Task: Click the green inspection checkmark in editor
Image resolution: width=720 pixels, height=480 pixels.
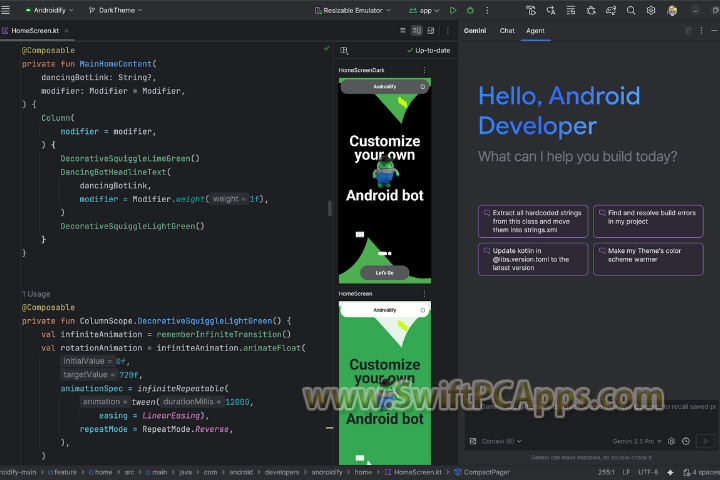Action: tap(326, 48)
